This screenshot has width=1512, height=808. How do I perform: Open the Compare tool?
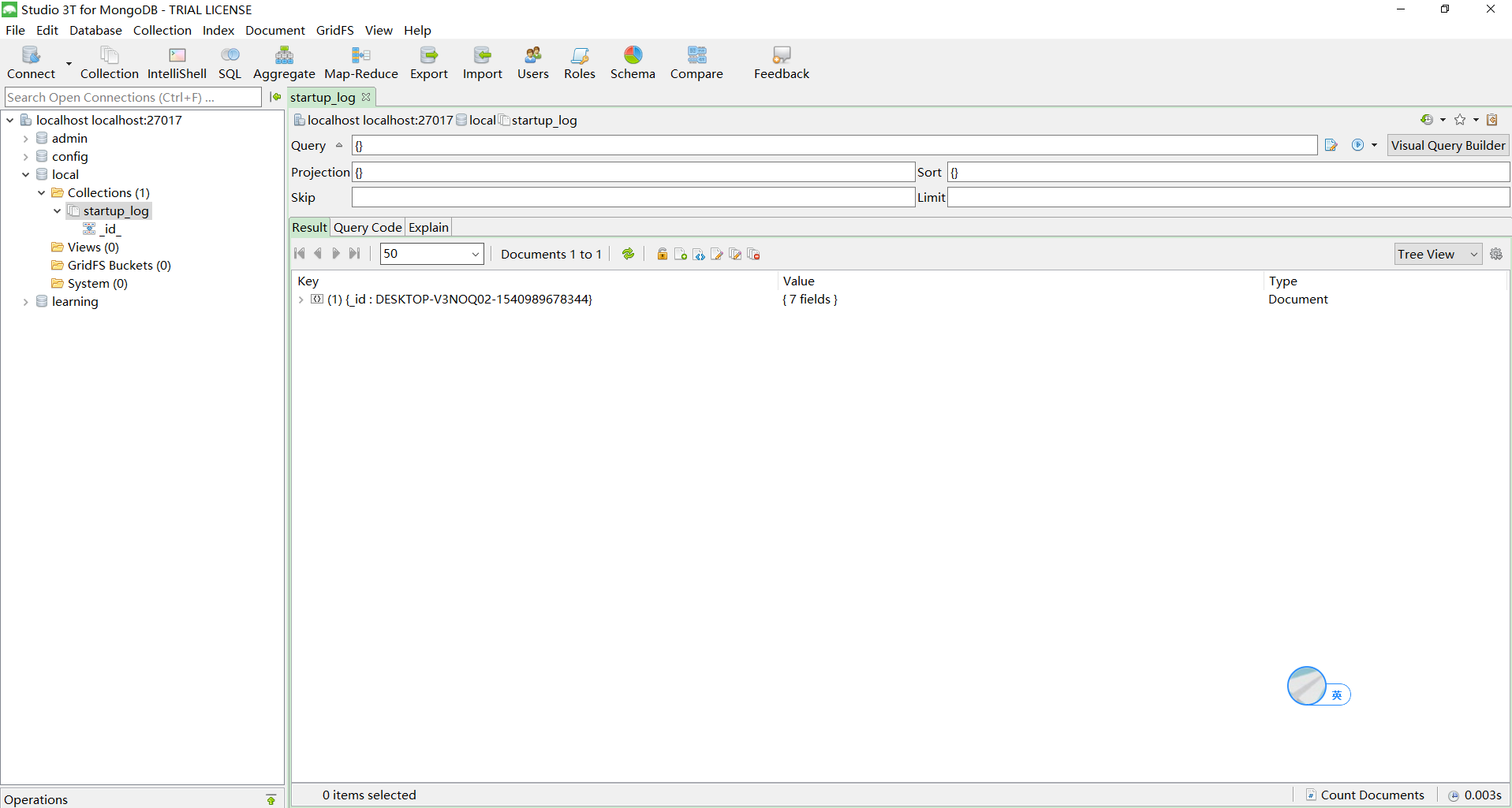[696, 62]
